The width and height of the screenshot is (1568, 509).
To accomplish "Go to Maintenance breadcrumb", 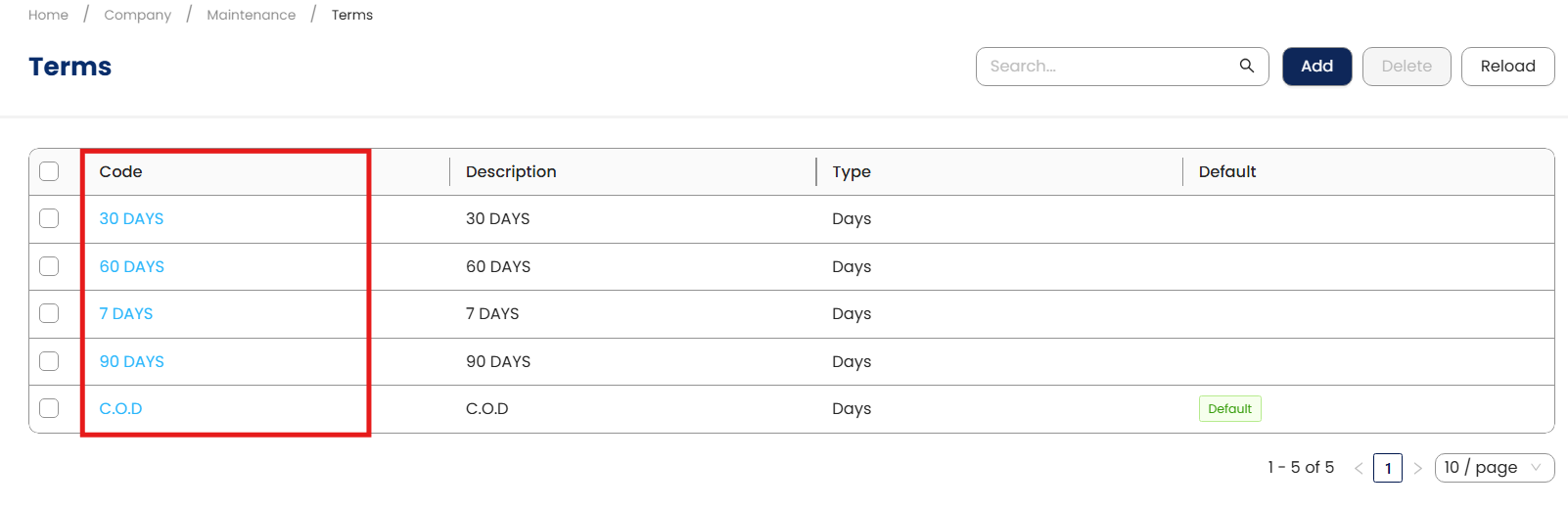I will 251,15.
